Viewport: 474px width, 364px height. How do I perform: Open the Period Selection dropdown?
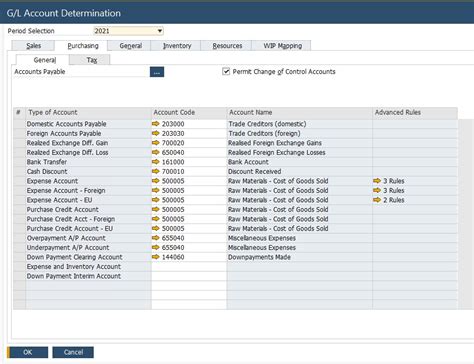point(160,31)
